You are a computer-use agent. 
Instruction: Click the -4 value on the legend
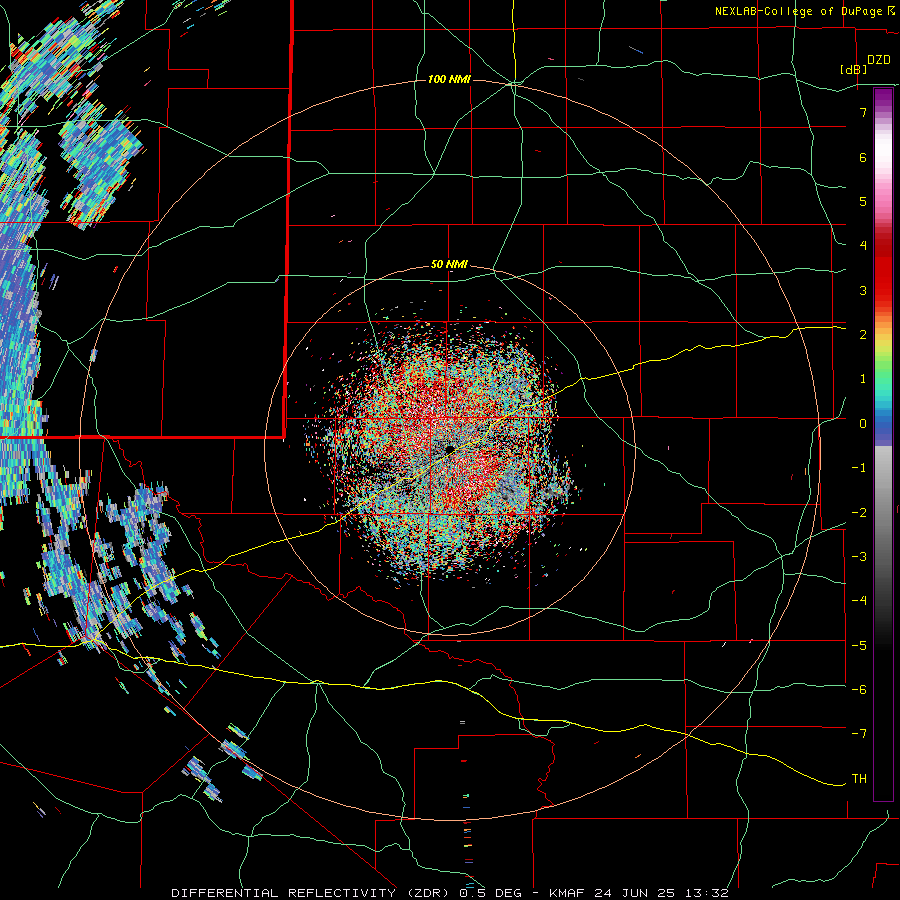point(859,601)
